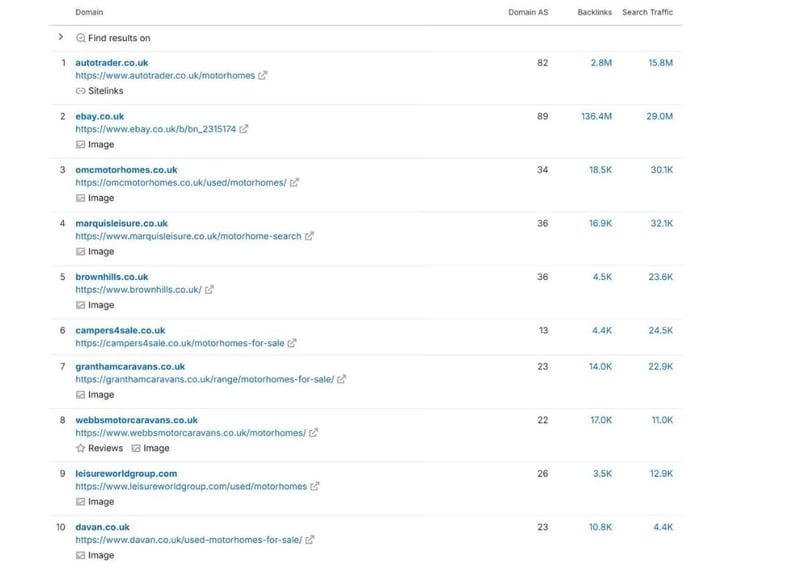Expand the Find results on row chevron

tap(61, 37)
